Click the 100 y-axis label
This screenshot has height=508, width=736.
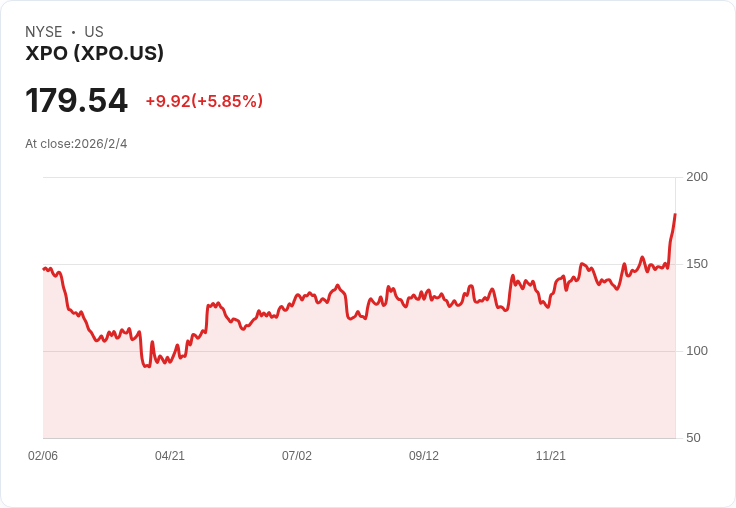tap(697, 351)
